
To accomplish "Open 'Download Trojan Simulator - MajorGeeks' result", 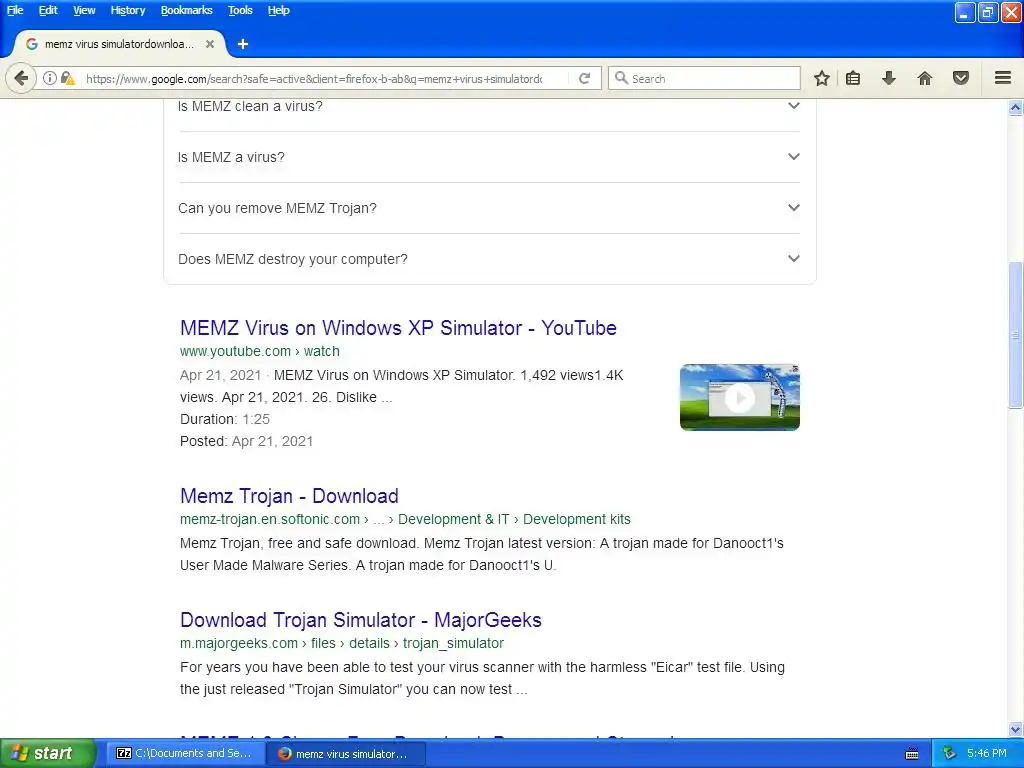I will (x=361, y=620).
